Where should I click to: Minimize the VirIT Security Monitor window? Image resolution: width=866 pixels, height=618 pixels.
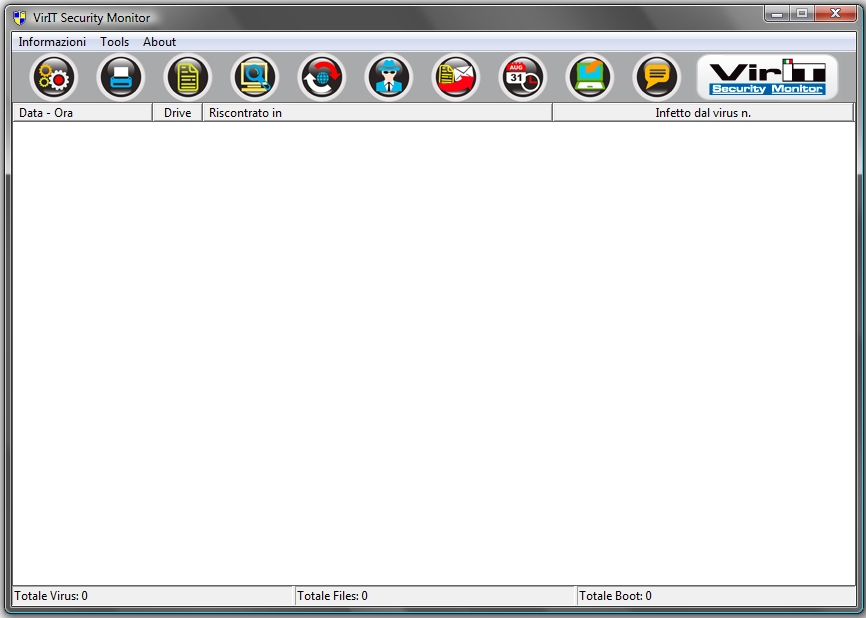click(x=777, y=14)
